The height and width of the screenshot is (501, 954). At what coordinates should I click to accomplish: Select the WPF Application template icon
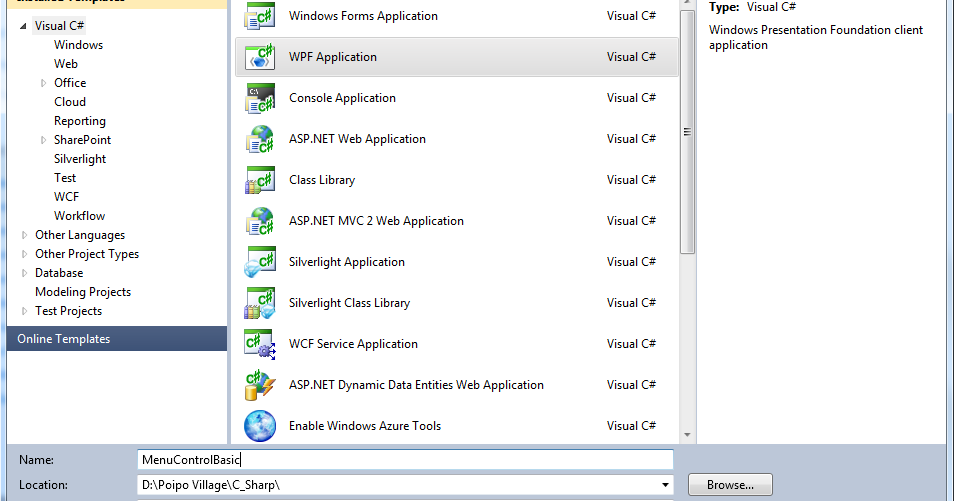pos(260,57)
